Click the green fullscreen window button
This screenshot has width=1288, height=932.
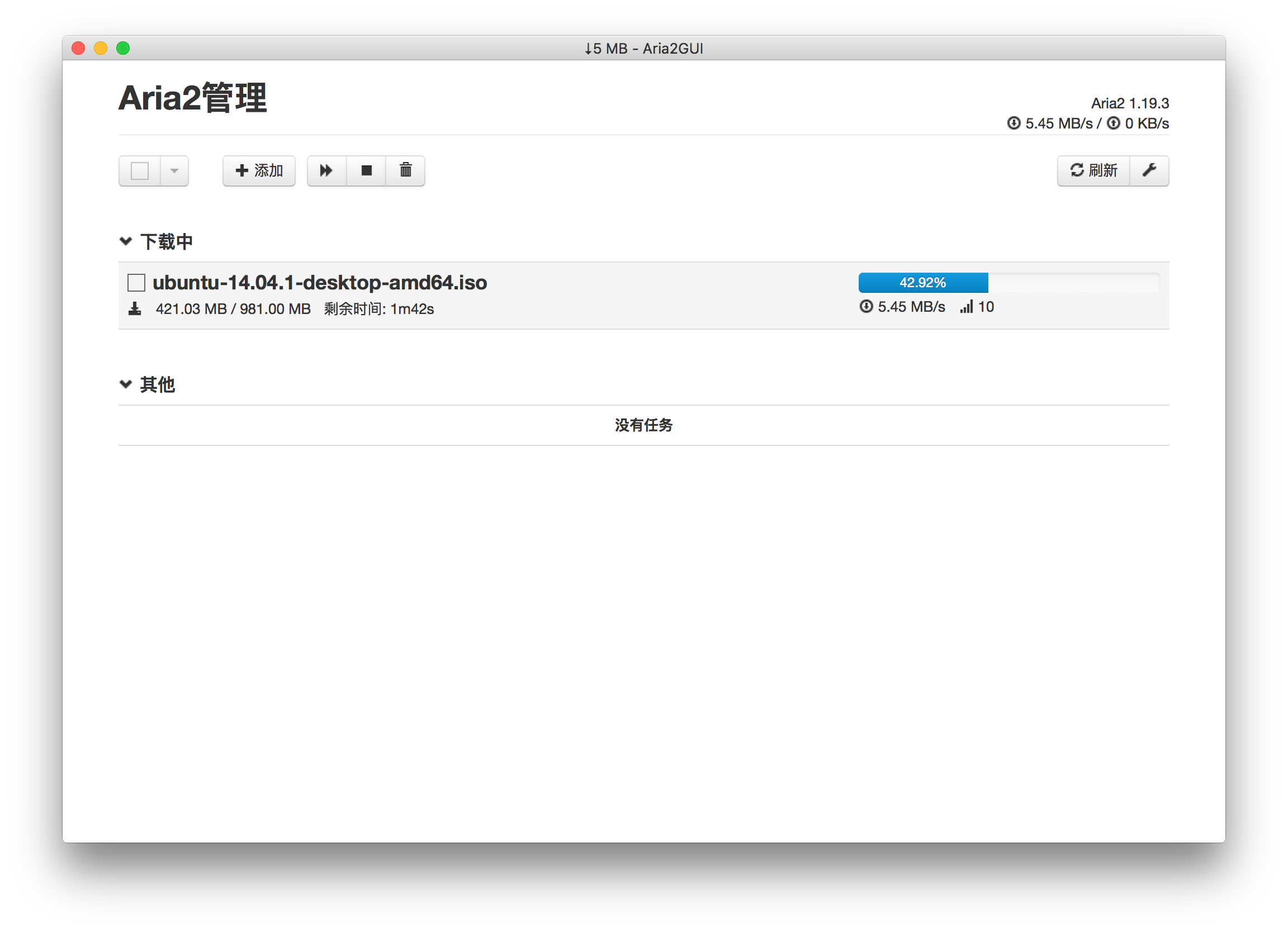tap(123, 48)
